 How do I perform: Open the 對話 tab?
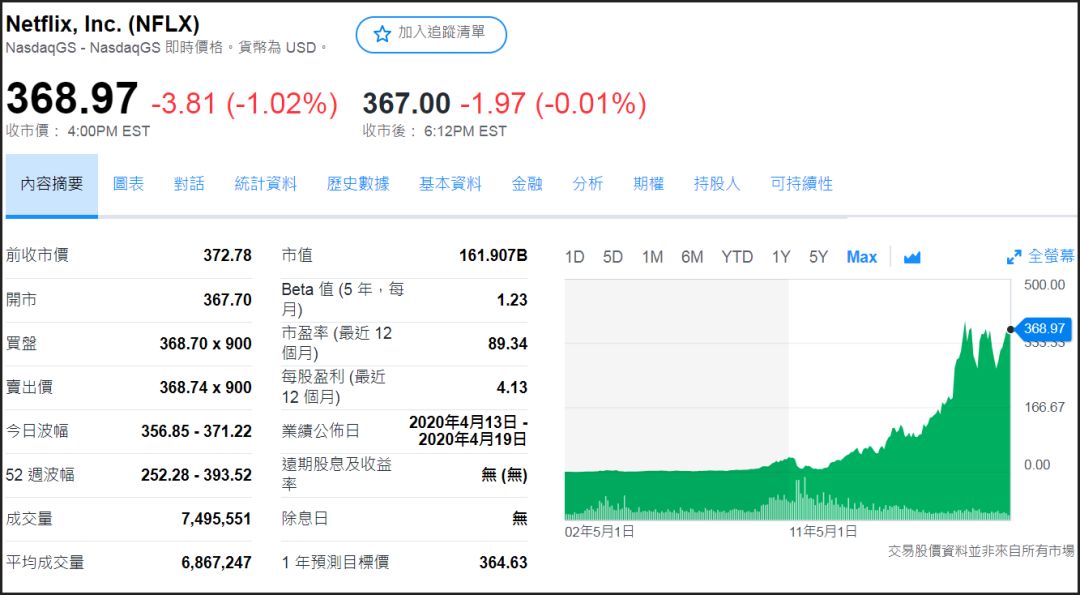[189, 184]
